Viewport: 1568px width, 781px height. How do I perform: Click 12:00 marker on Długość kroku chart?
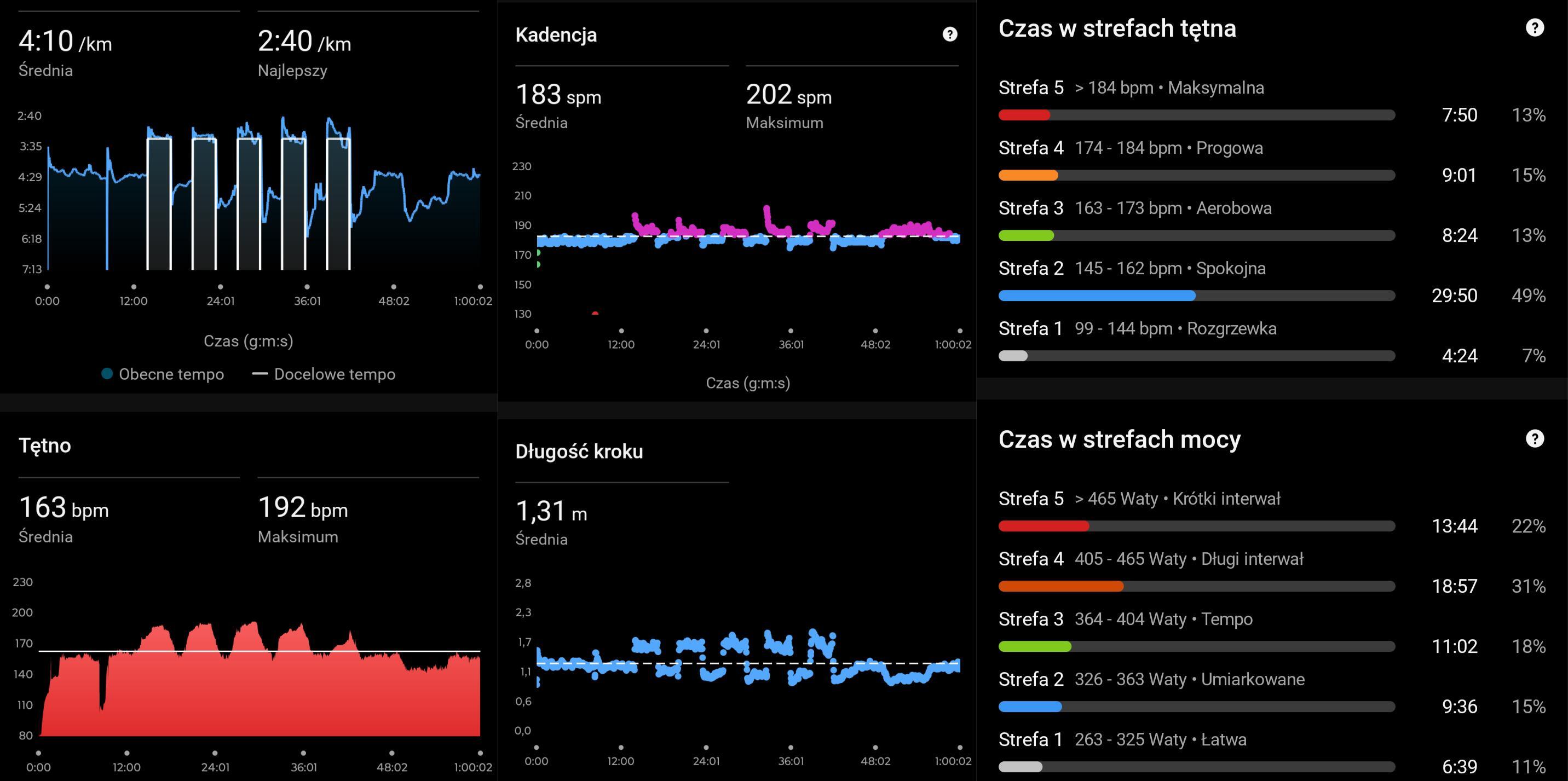[620, 761]
